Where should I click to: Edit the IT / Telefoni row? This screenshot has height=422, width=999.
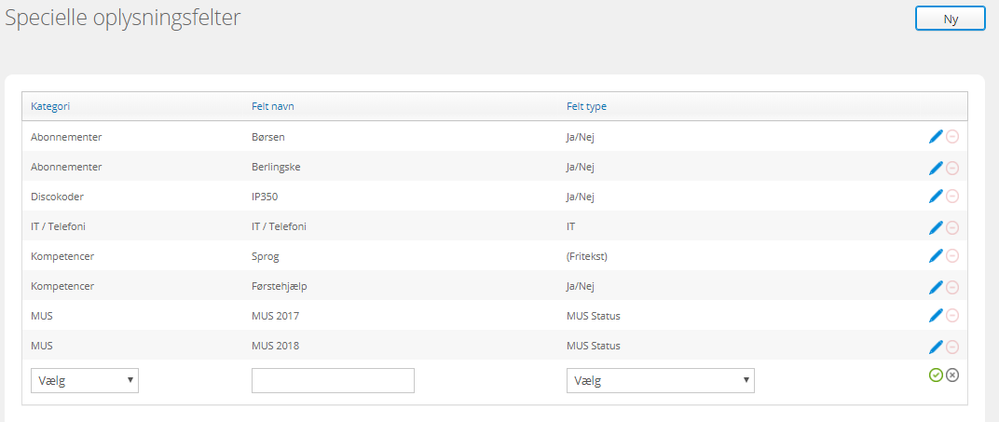click(x=935, y=227)
